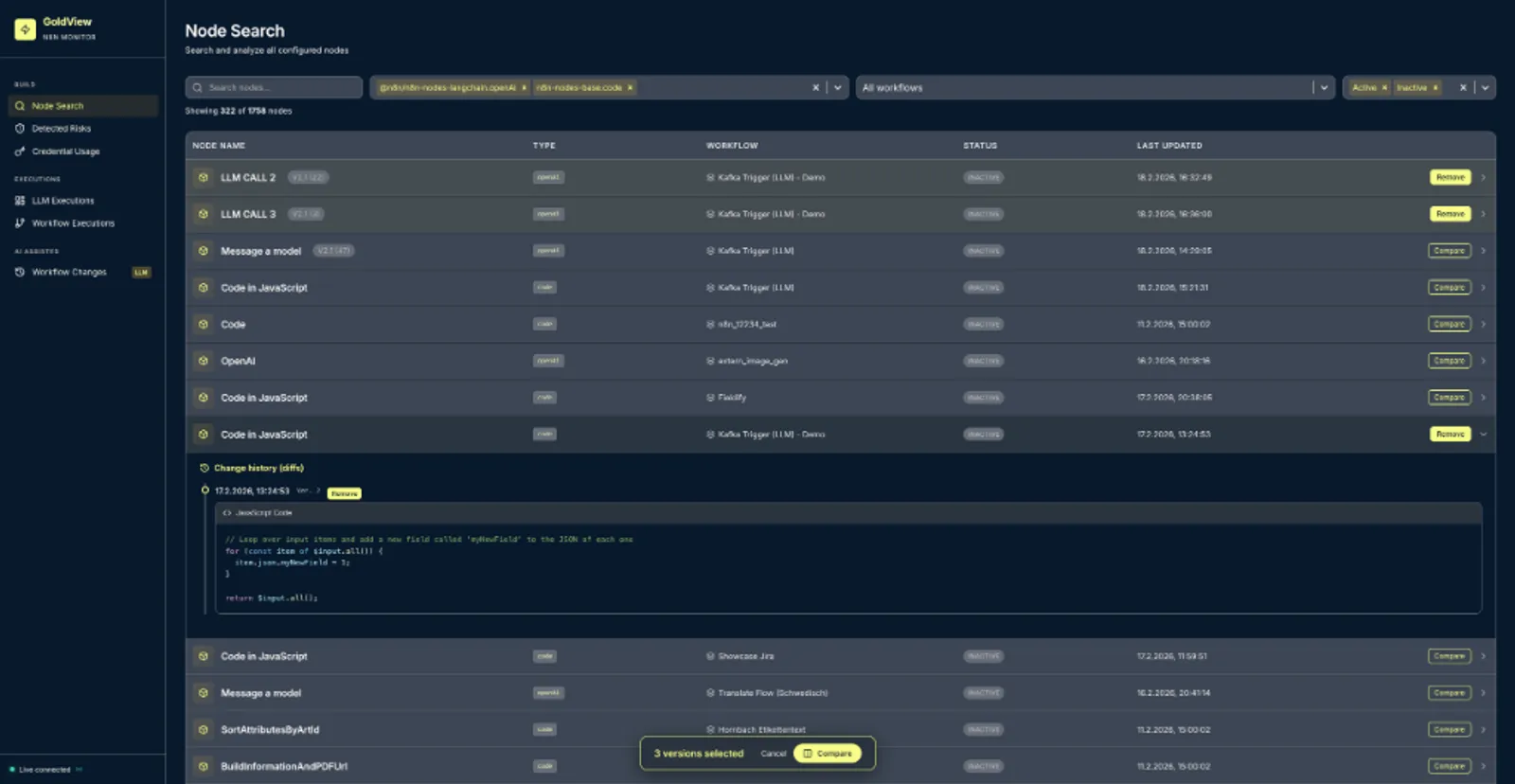1515x784 pixels.
Task: Open the status filter dropdown arrow
Action: pos(1485,88)
